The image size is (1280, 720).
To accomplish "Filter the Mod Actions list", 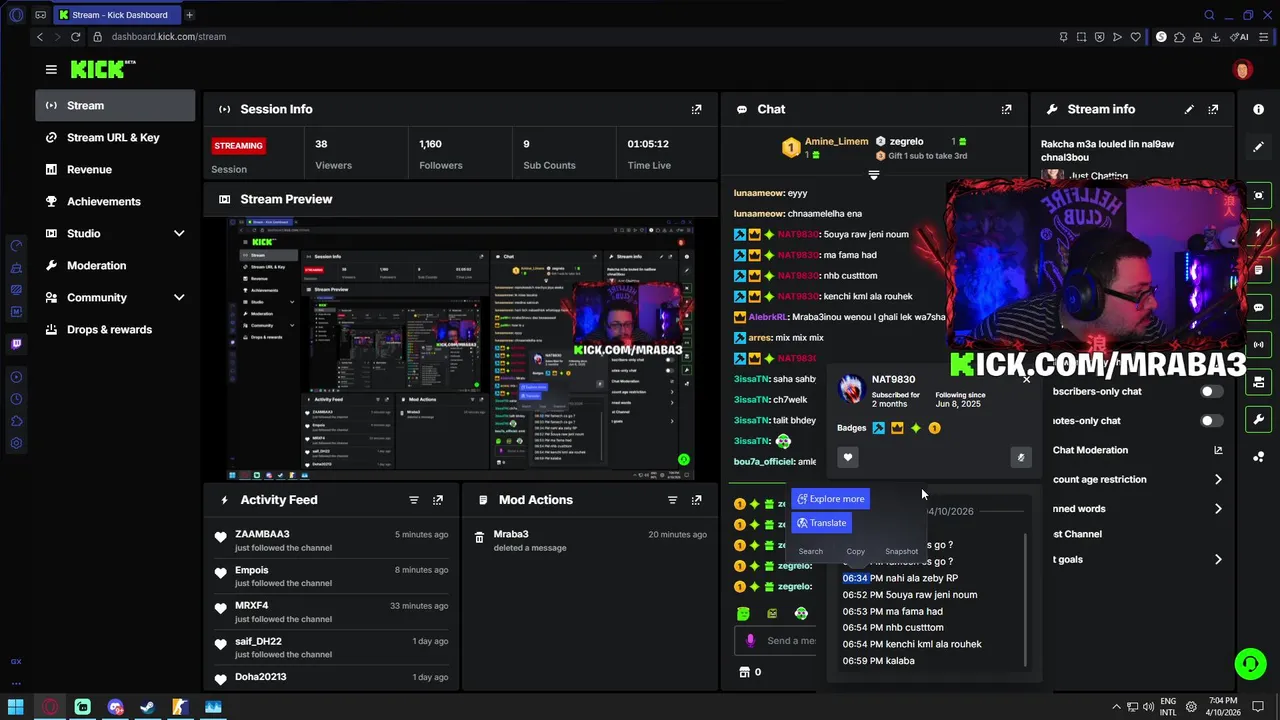I will (x=672, y=500).
